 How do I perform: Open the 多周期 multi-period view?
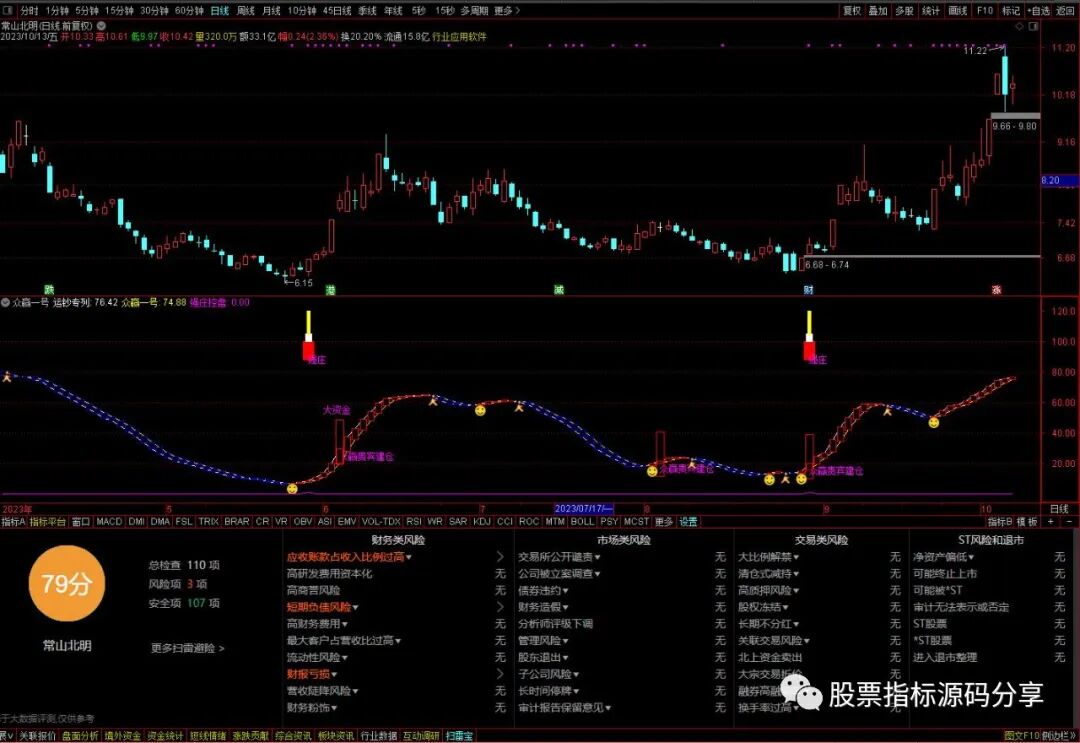474,10
